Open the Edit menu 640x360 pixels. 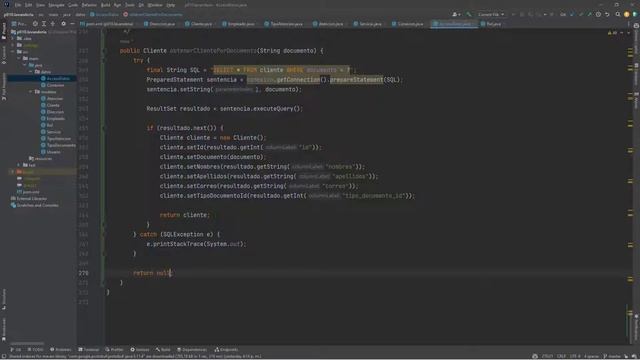point(28,5)
